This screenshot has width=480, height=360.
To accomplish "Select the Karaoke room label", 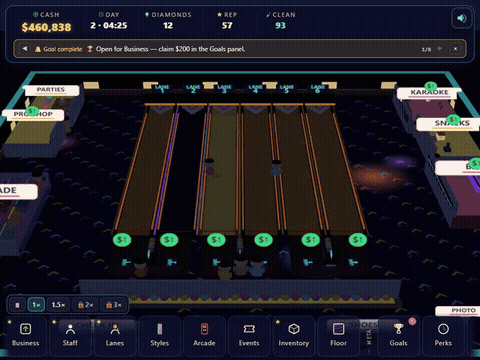I will 429,93.
